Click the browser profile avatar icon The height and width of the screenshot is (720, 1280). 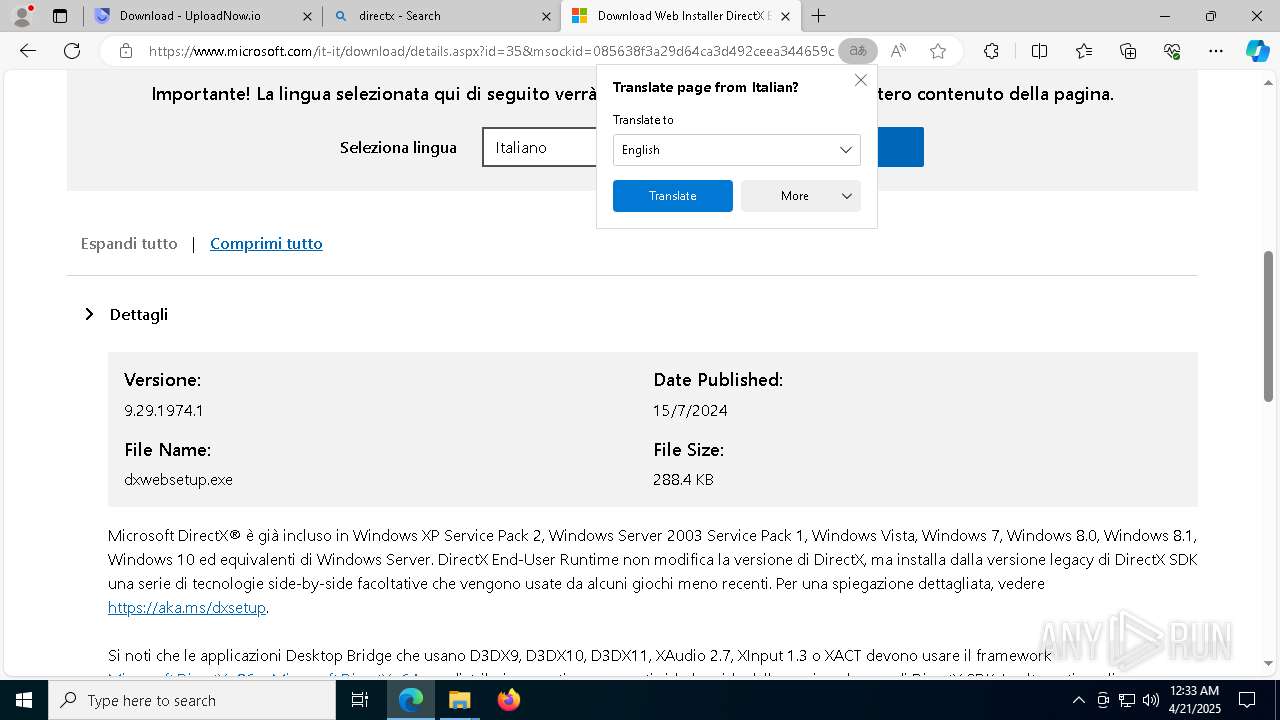pyautogui.click(x=22, y=15)
